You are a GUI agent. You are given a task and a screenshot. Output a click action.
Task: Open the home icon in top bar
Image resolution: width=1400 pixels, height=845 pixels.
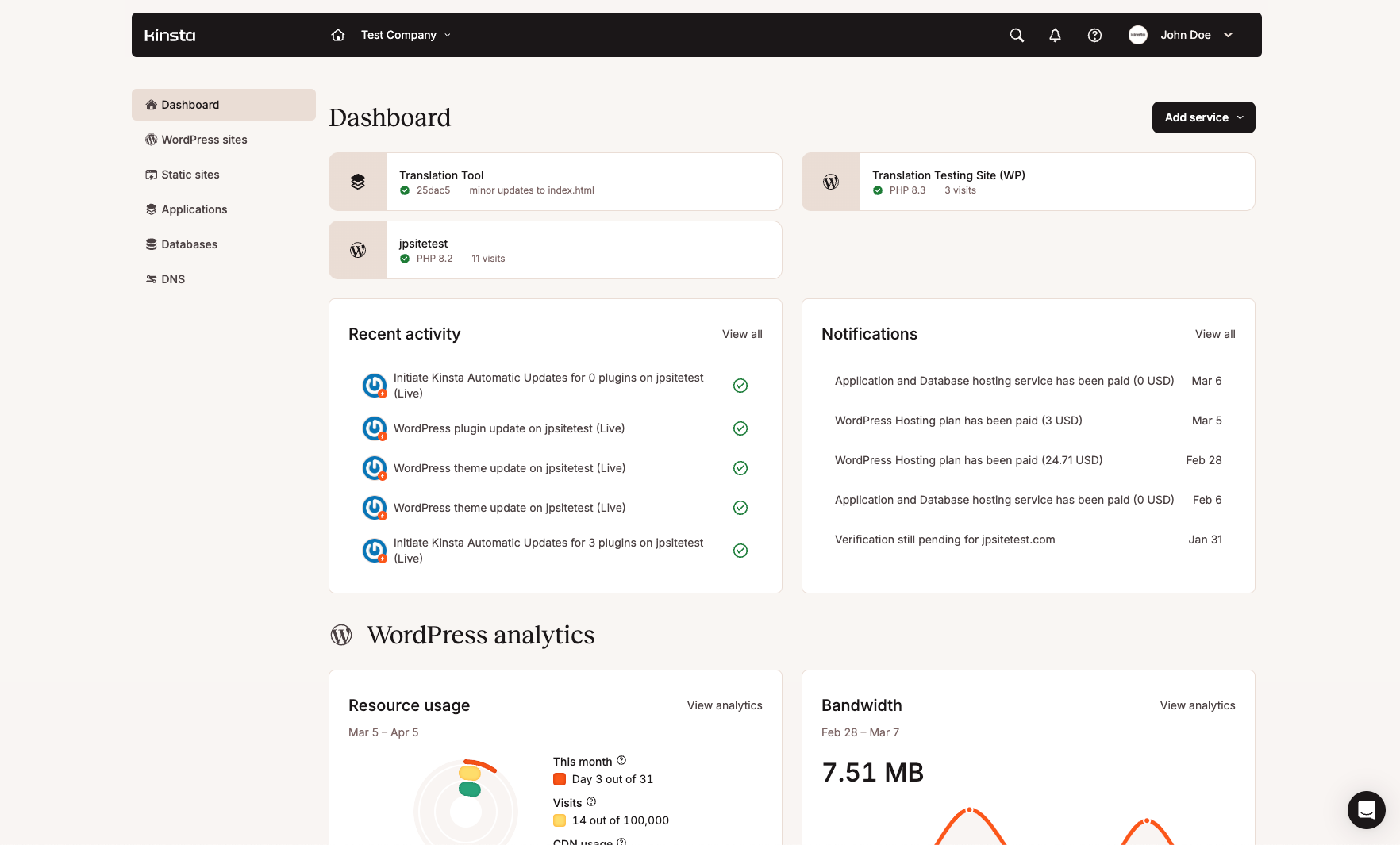click(x=338, y=35)
